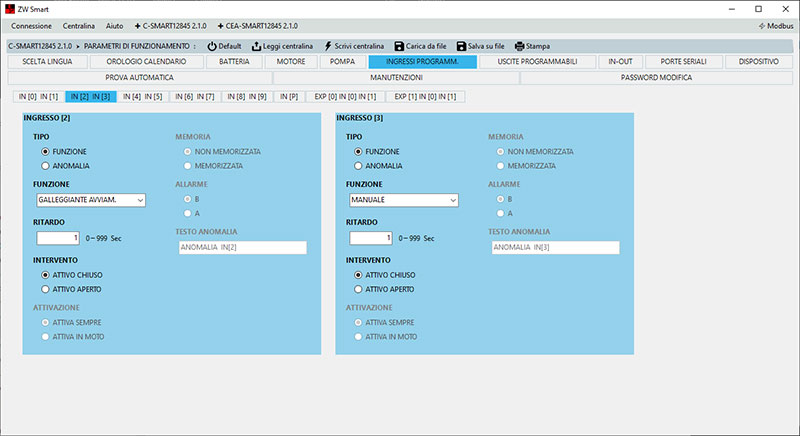Click the Default reset icon
This screenshot has width=800, height=436.
[212, 46]
